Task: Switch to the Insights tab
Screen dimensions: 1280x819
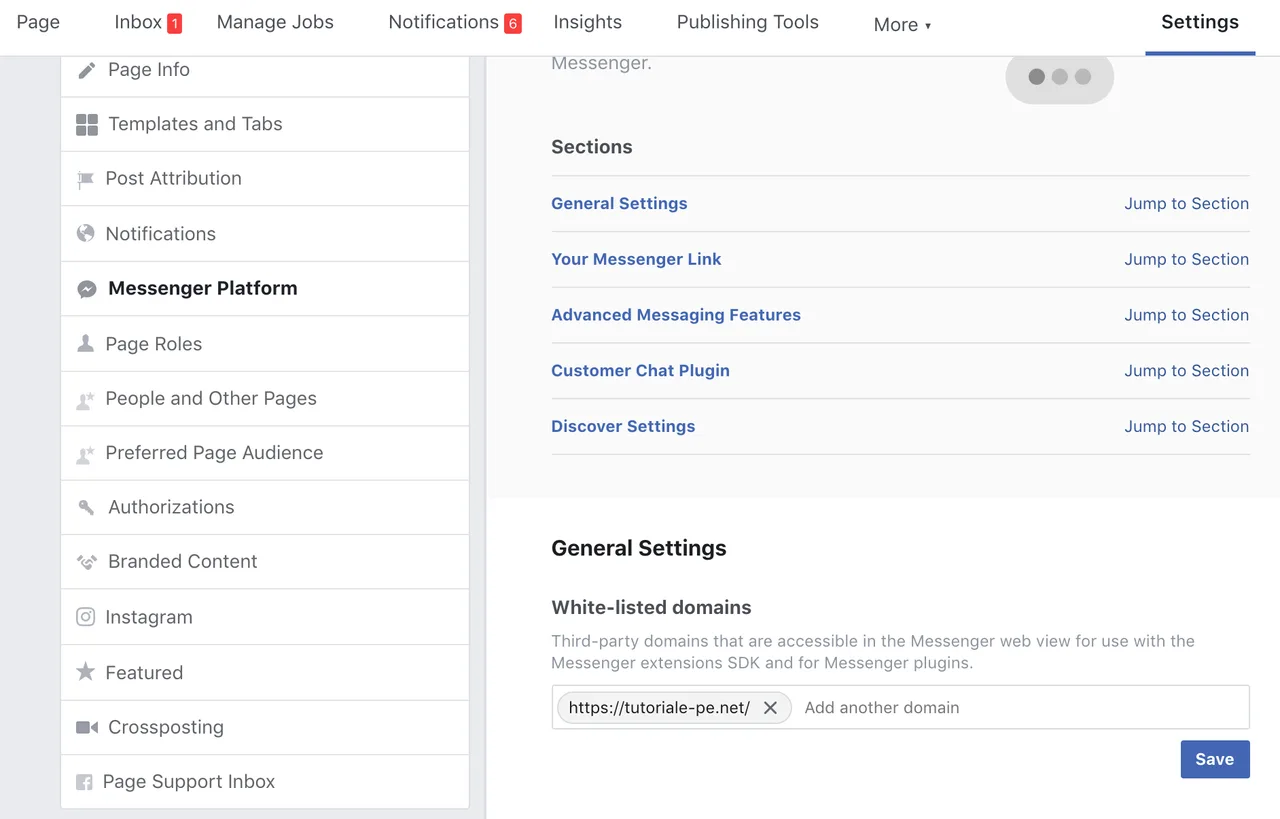Action: pyautogui.click(x=587, y=22)
